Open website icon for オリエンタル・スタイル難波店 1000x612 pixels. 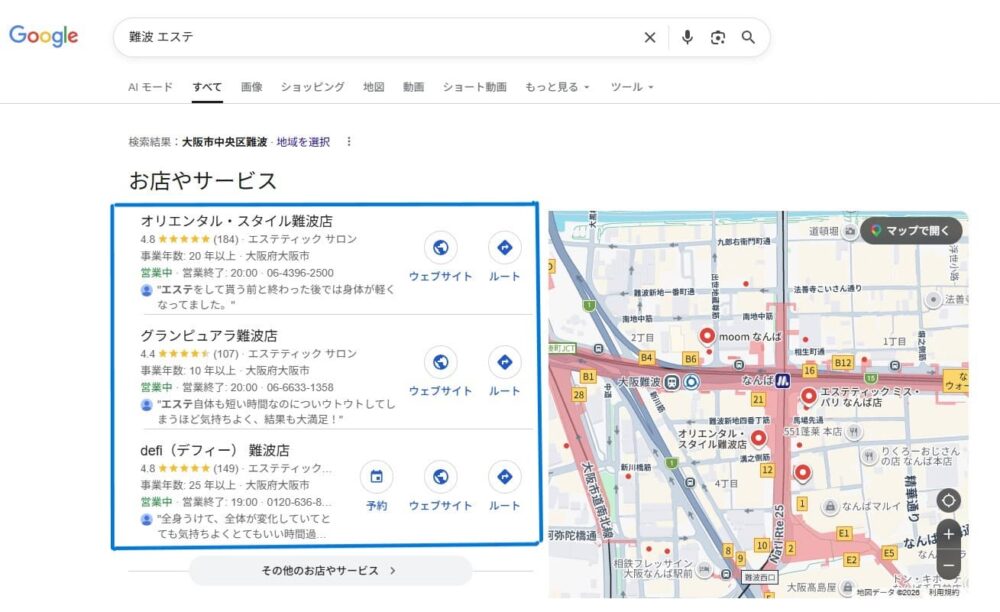(440, 248)
